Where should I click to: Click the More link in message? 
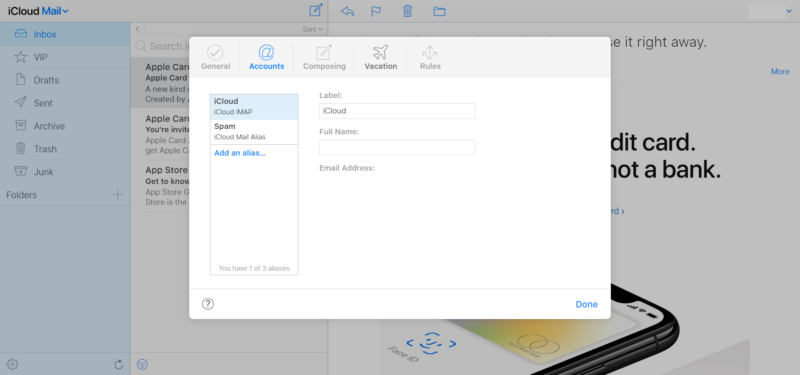[780, 71]
